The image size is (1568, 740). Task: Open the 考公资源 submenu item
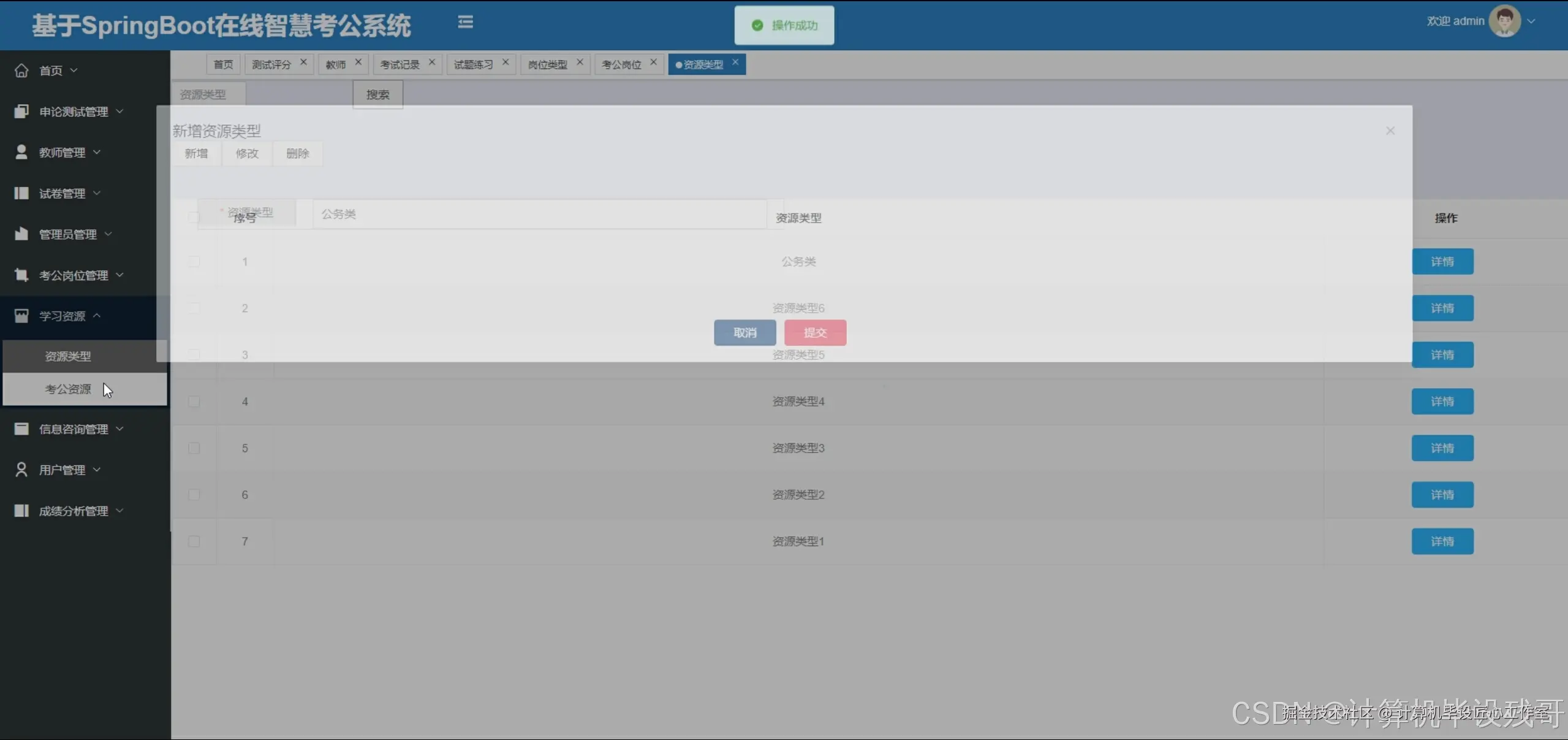tap(68, 389)
